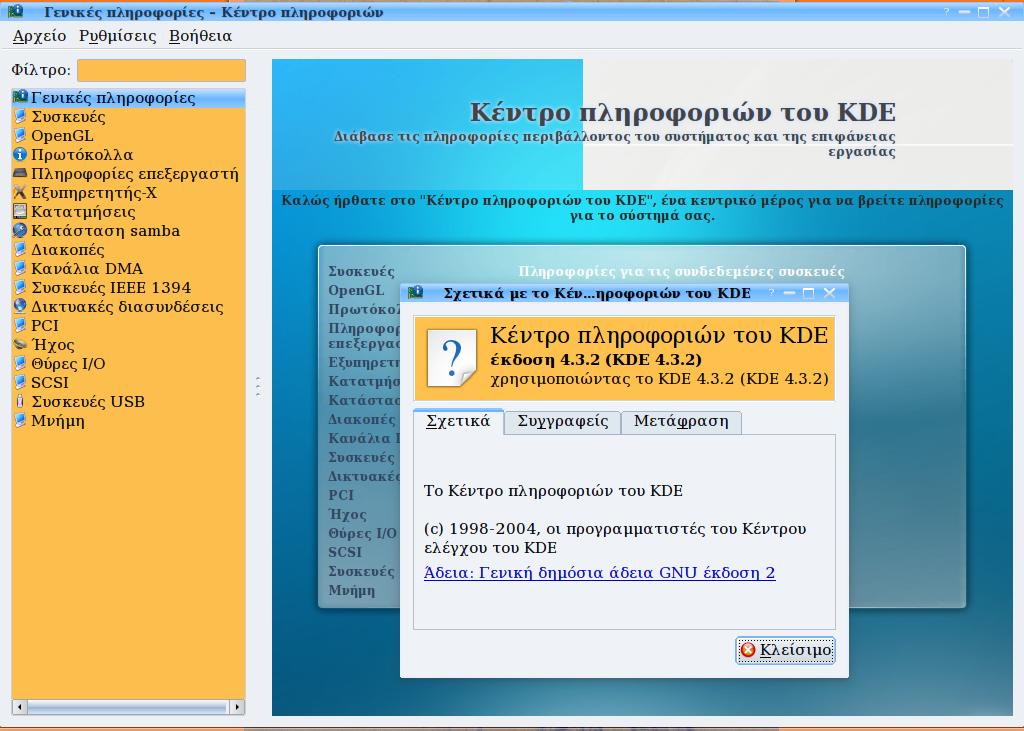Screen dimensions: 1024x731
Task: Click the Κλείσιμο button
Action: (785, 650)
